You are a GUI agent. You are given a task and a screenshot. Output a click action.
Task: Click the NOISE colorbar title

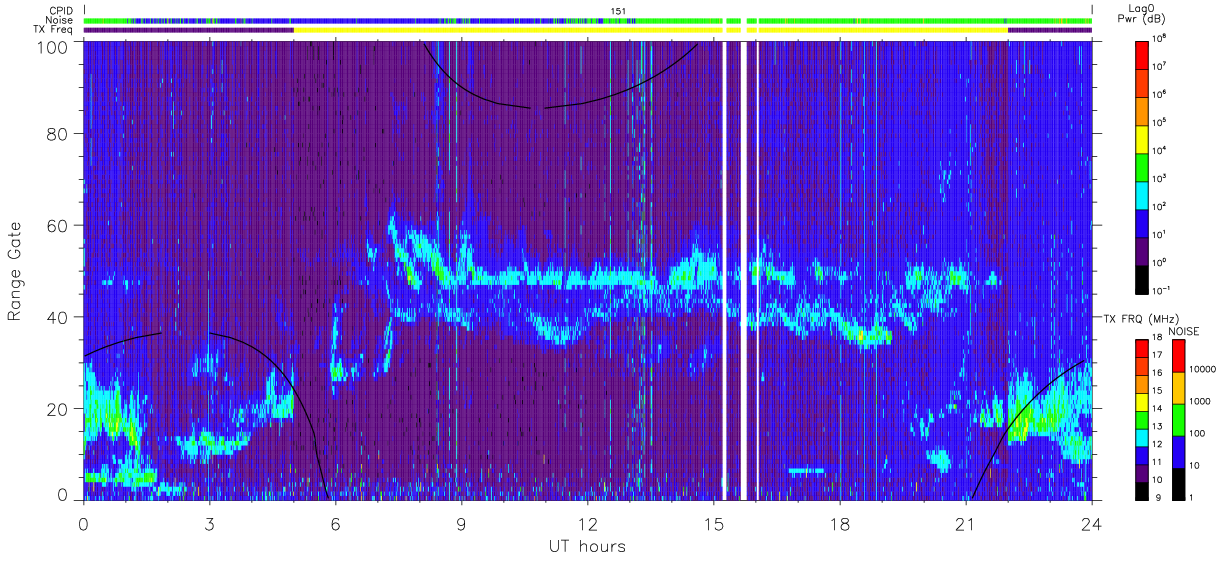1182,329
